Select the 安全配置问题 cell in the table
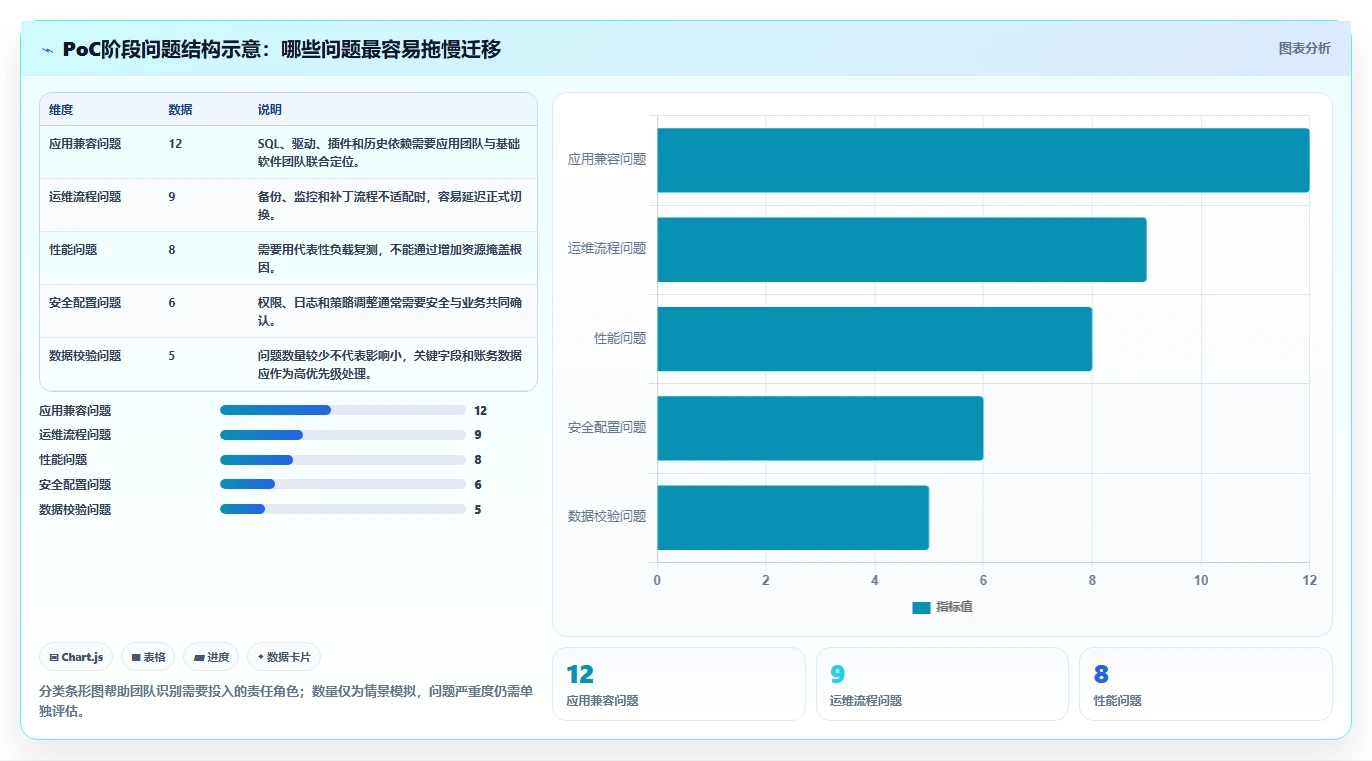Viewport: 1372px width, 761px height. coord(85,303)
